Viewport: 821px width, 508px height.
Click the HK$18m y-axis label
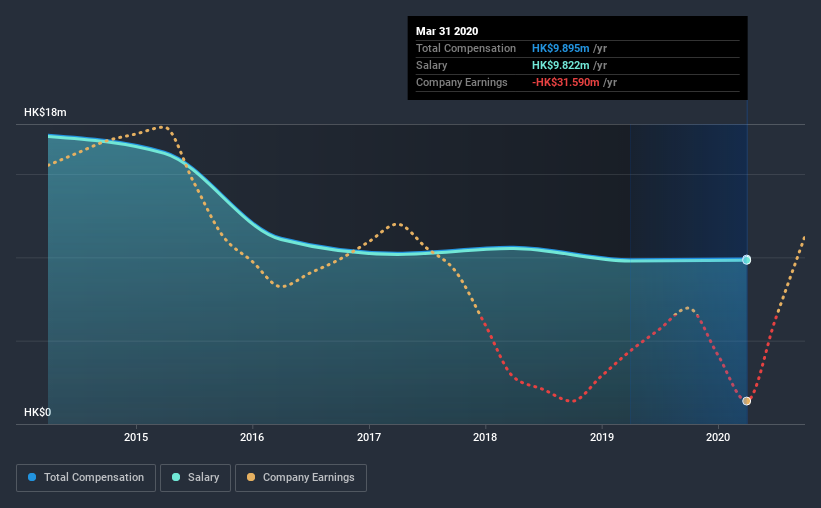point(45,113)
